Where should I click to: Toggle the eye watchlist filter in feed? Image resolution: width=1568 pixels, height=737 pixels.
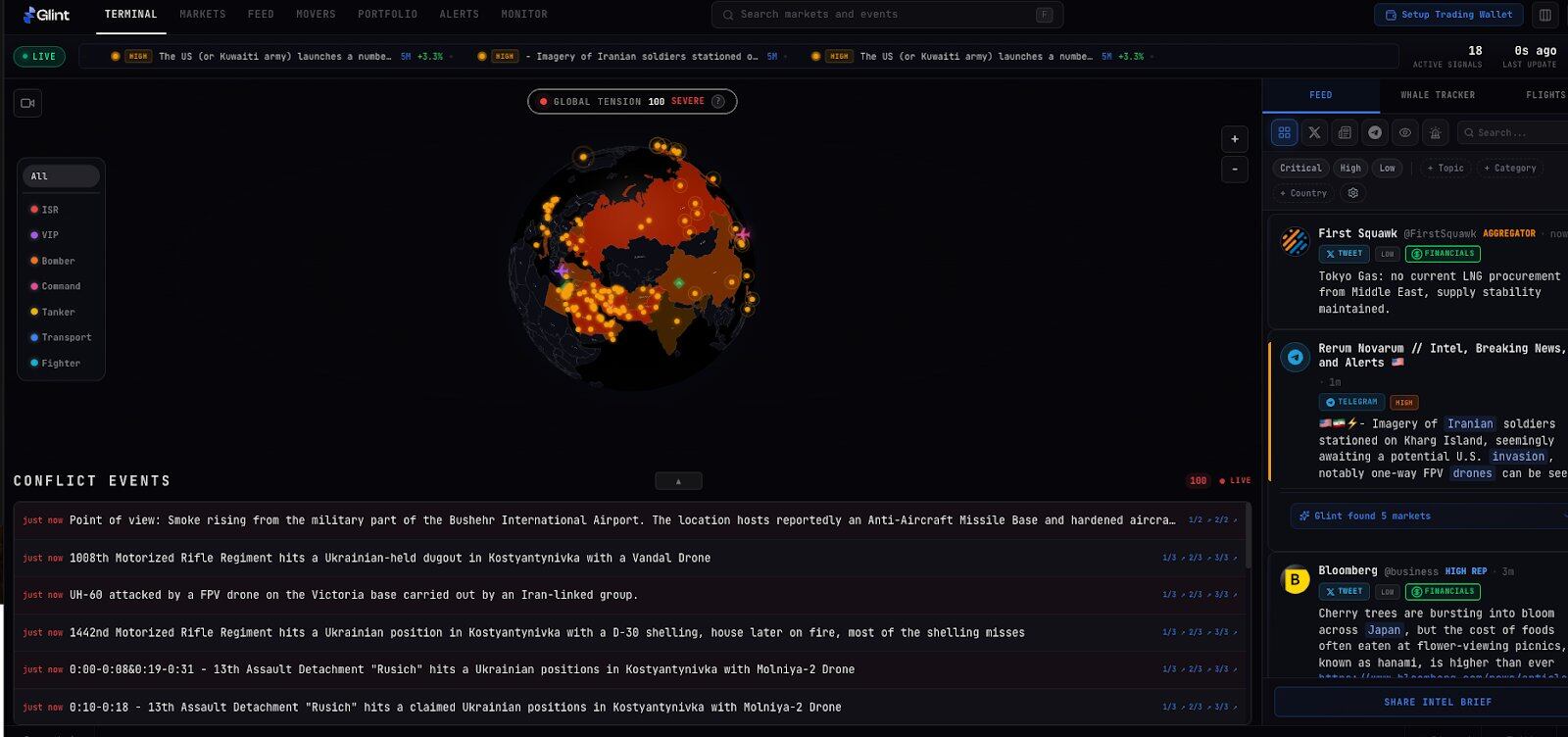(1405, 132)
